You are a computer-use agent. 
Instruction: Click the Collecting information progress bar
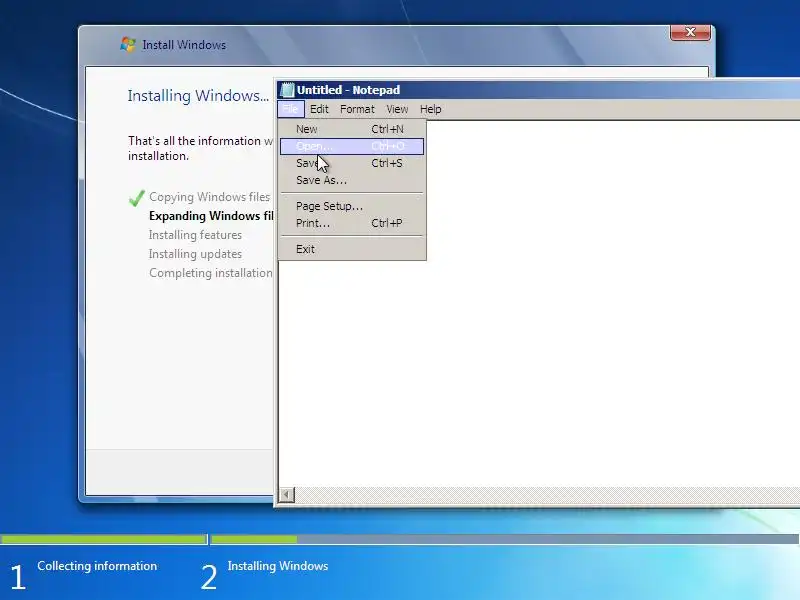104,539
